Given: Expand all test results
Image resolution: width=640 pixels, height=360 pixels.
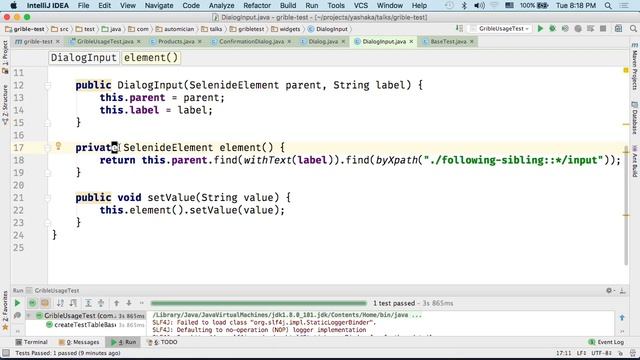Looking at the screenshot, I should point(88,303).
